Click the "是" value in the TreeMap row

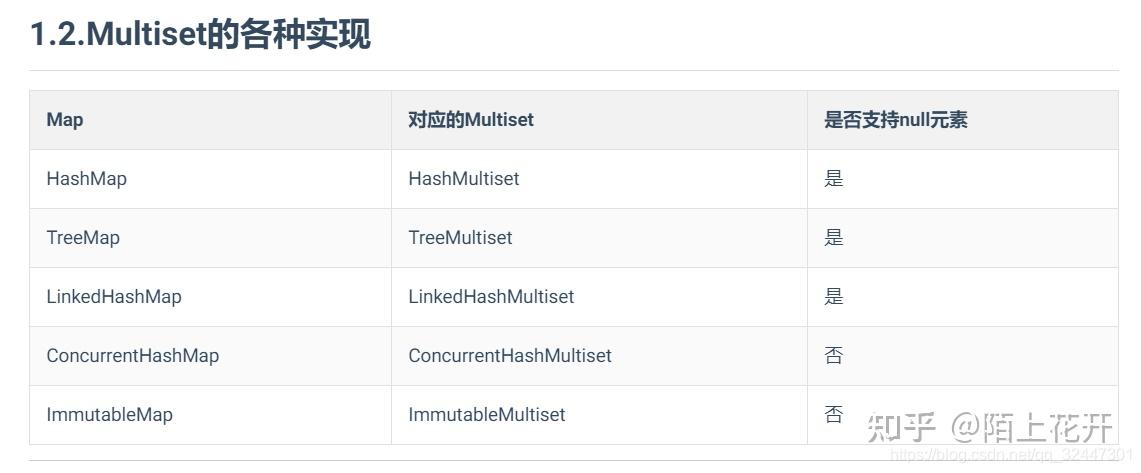[x=834, y=238]
